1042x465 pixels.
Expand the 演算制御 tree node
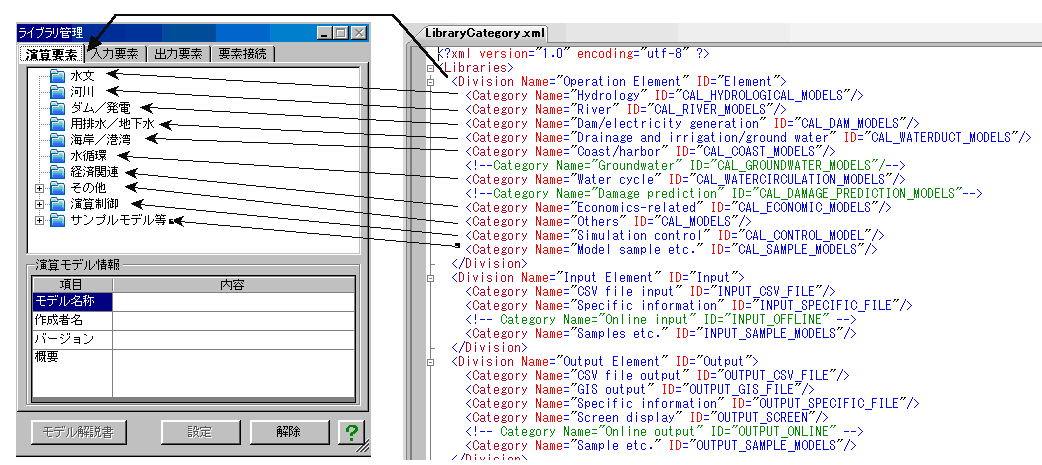tap(40, 204)
